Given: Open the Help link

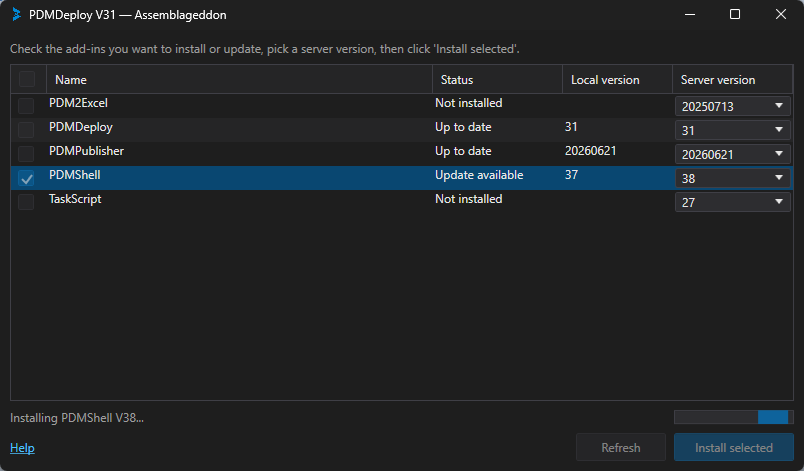Looking at the screenshot, I should pos(23,448).
